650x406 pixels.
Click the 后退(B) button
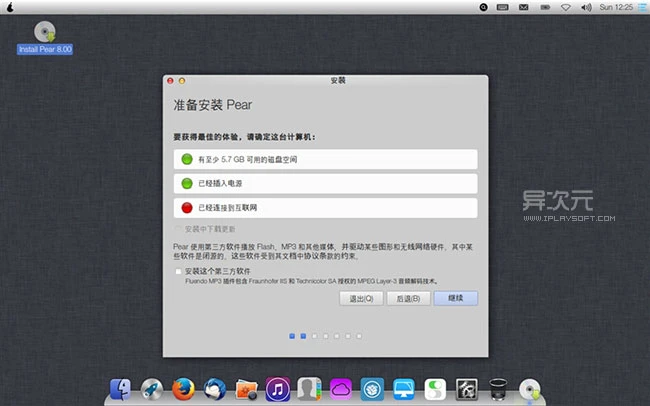tap(408, 298)
